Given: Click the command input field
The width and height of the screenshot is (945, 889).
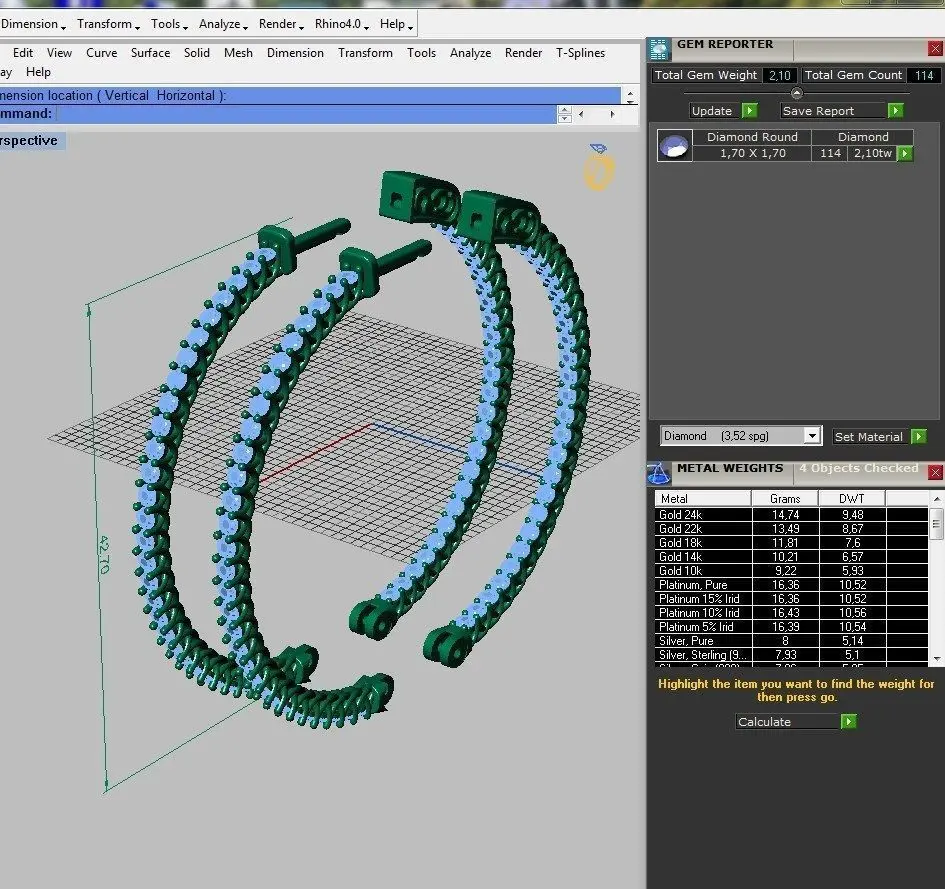Looking at the screenshot, I should [x=306, y=114].
